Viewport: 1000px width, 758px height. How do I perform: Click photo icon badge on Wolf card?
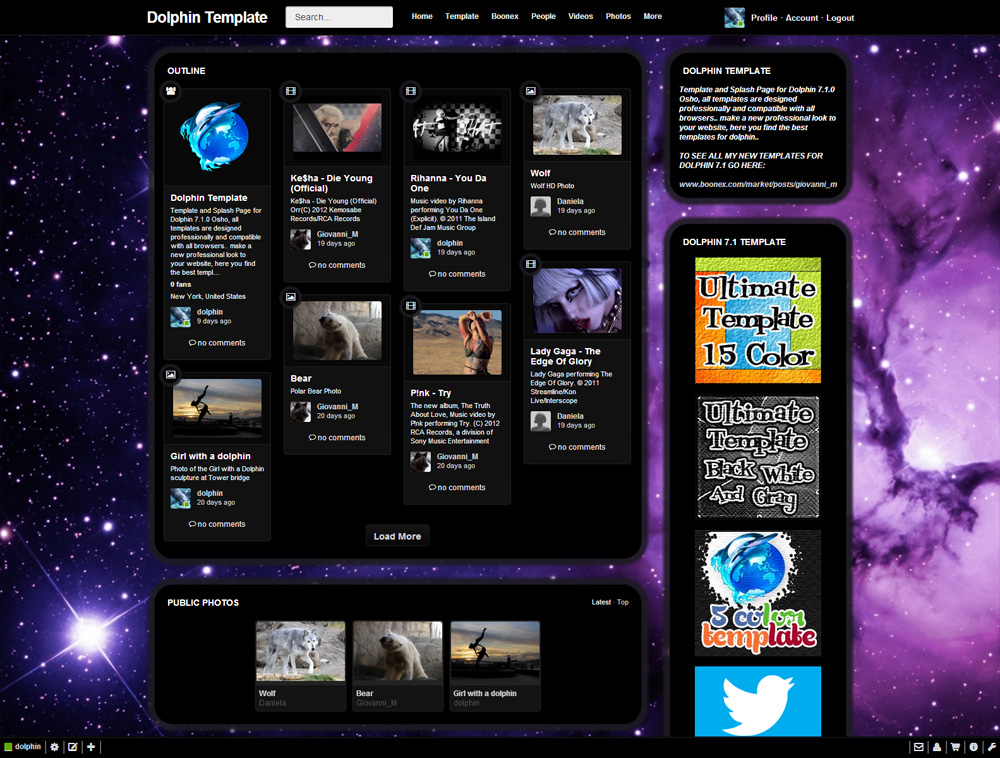pos(531,91)
